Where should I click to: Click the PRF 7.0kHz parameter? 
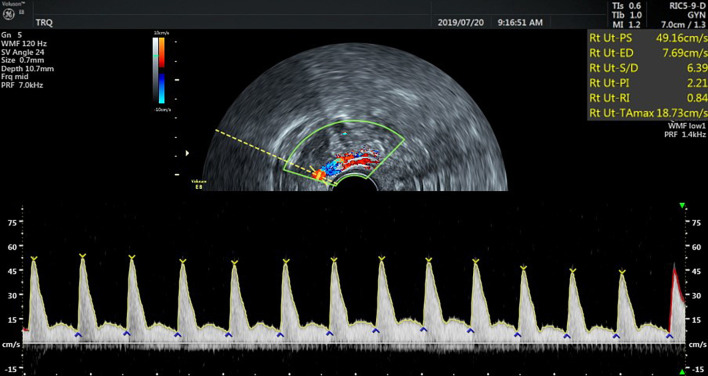pos(22,85)
